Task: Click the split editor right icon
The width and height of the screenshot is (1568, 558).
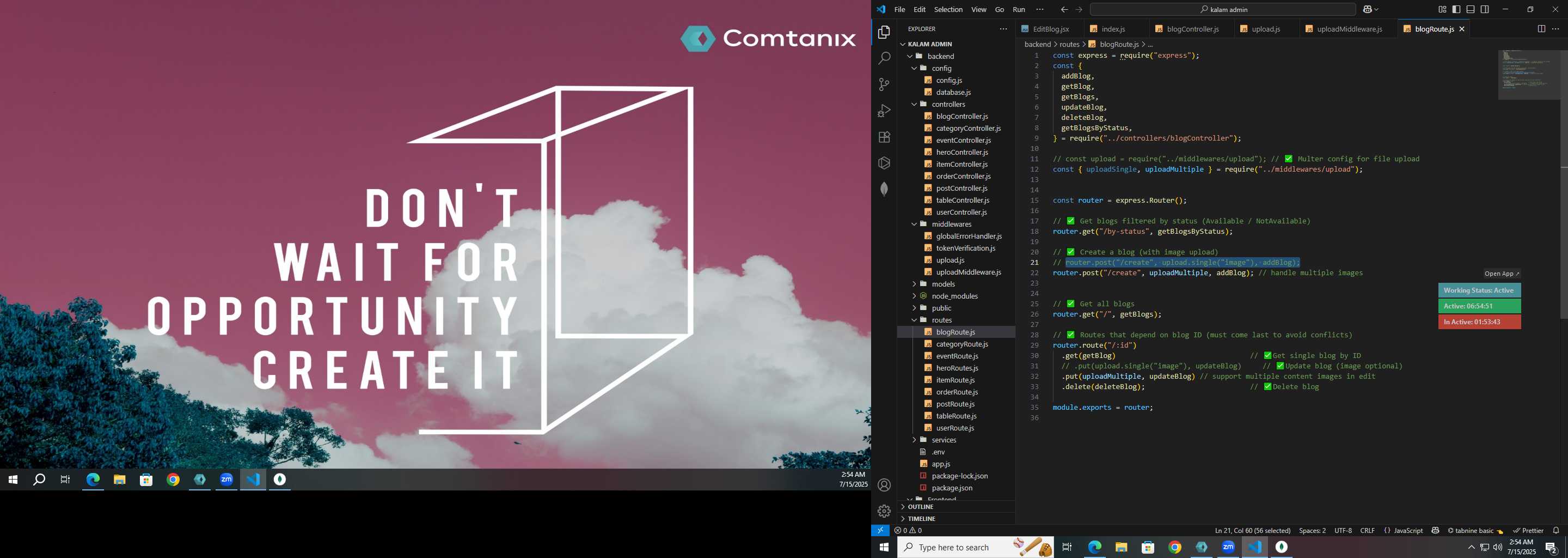Action: click(x=1541, y=29)
